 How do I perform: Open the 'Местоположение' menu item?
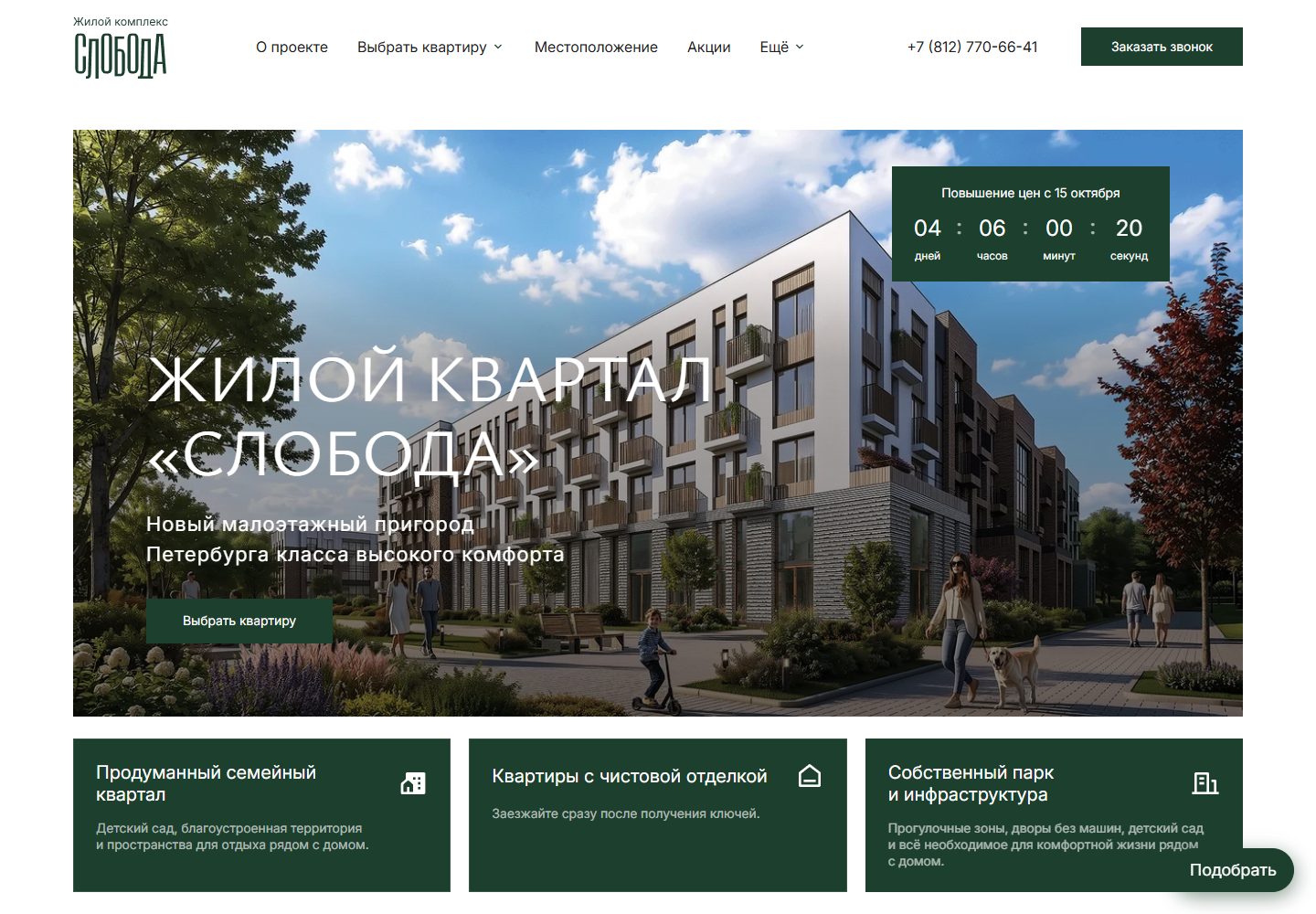click(596, 47)
